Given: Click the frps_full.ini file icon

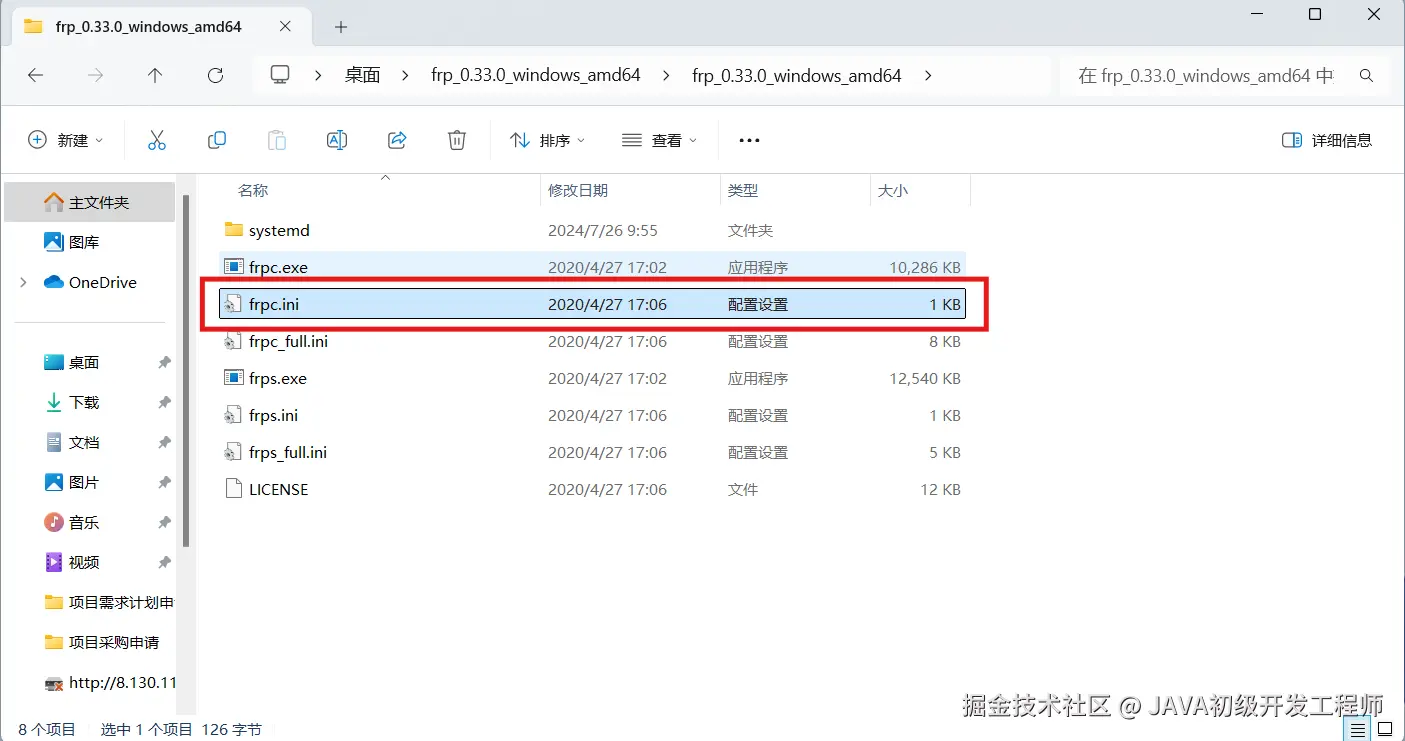Looking at the screenshot, I should 234,452.
